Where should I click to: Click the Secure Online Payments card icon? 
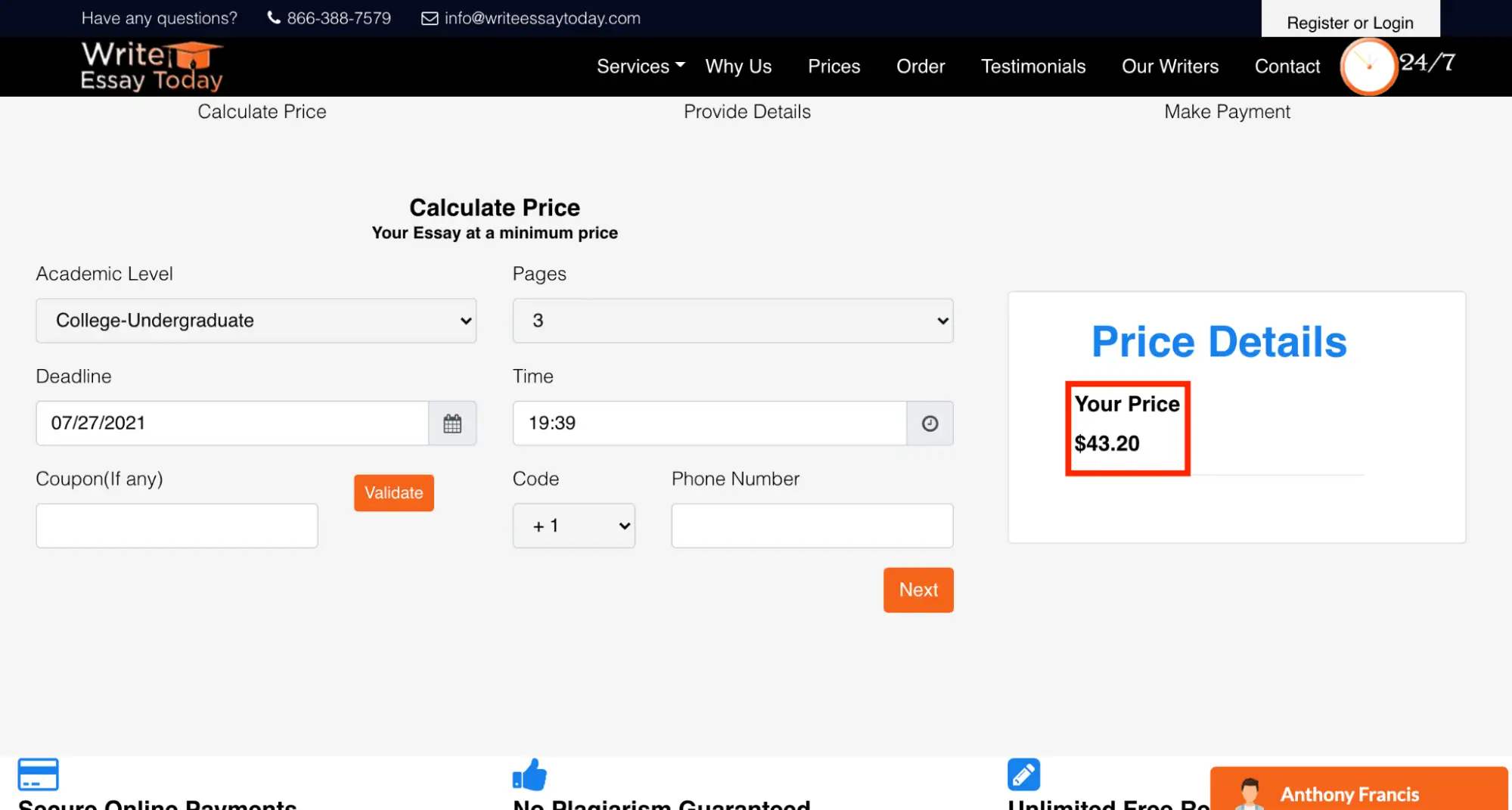(x=37, y=773)
